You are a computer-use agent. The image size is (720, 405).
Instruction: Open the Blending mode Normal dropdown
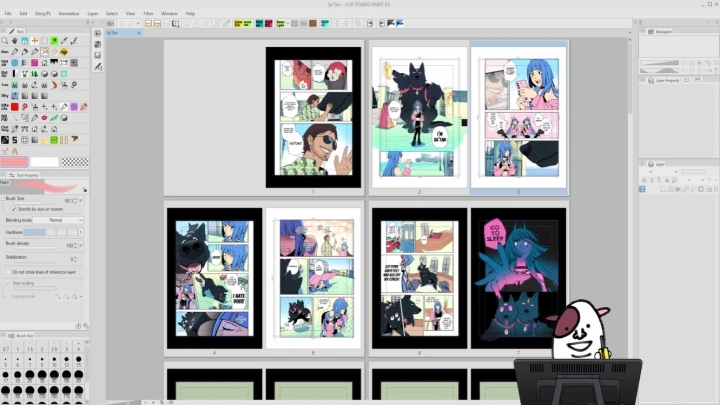58,220
